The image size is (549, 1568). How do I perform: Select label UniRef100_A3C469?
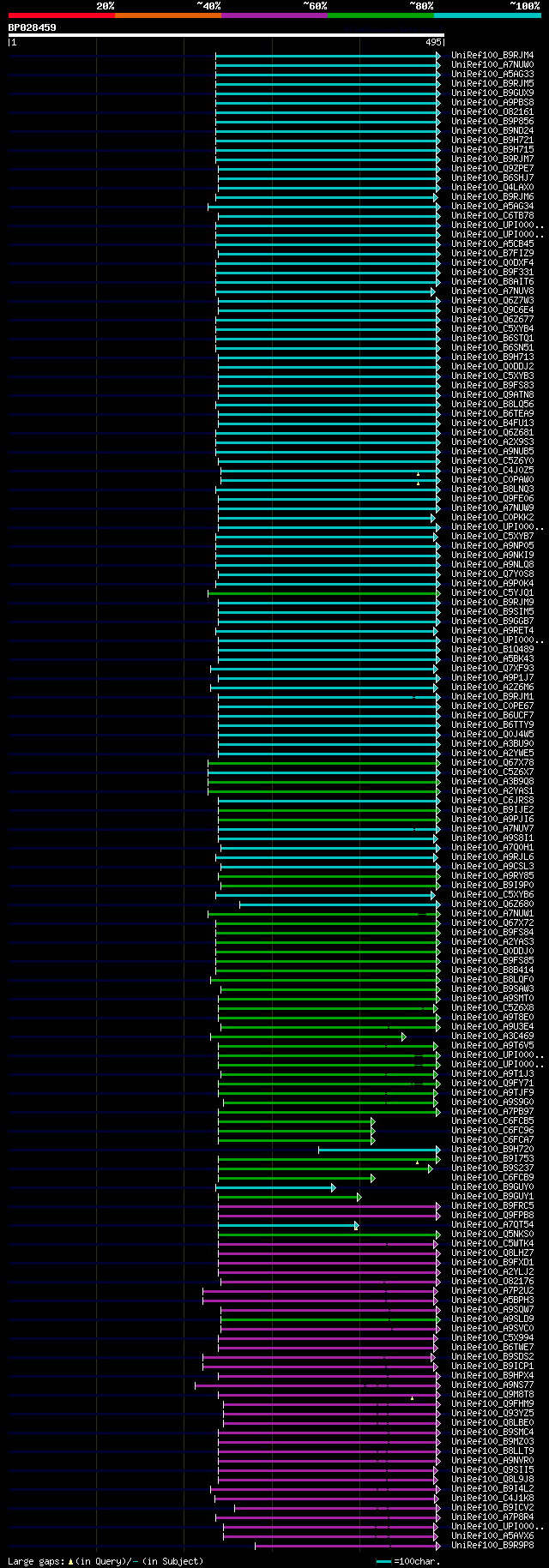[492, 1036]
